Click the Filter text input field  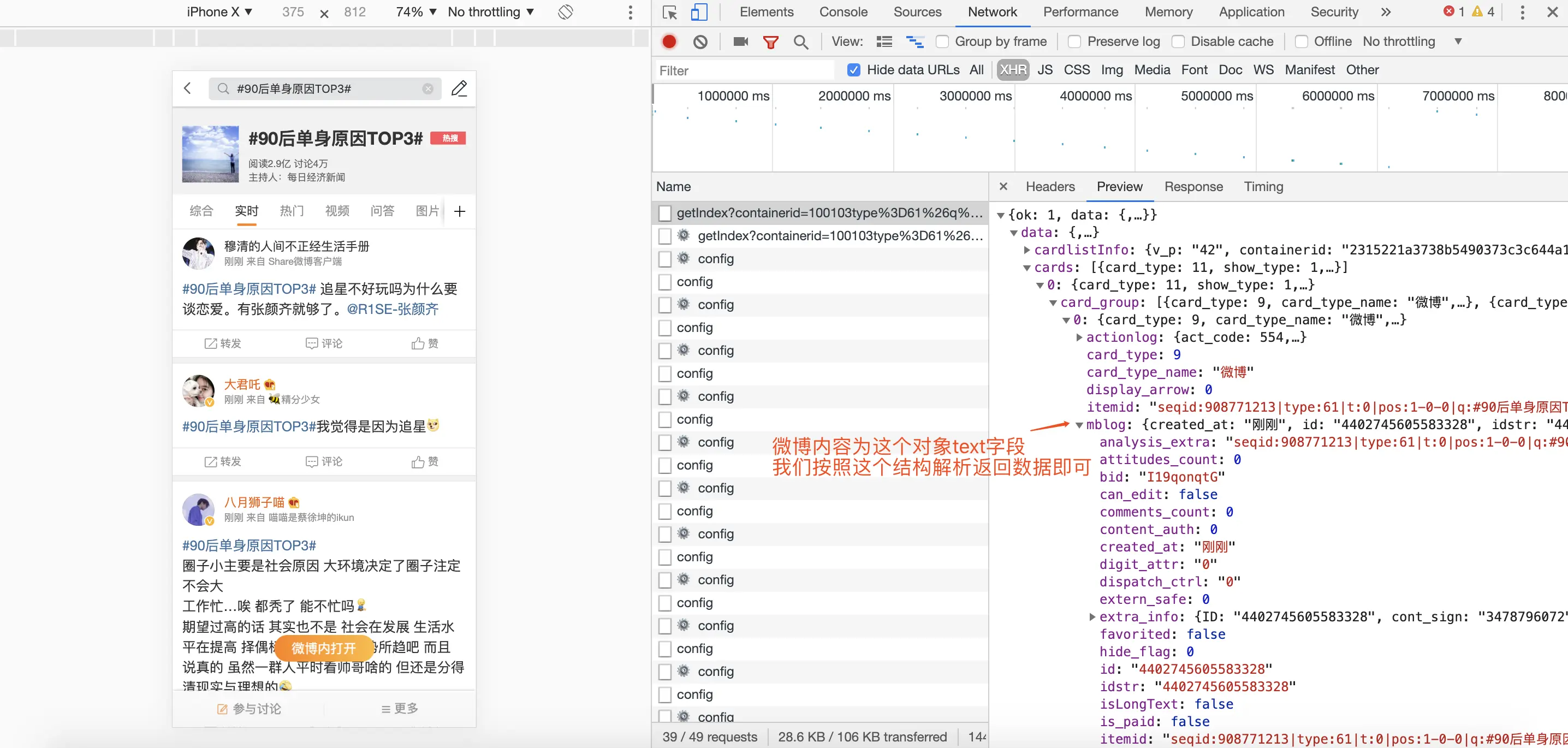pos(743,70)
